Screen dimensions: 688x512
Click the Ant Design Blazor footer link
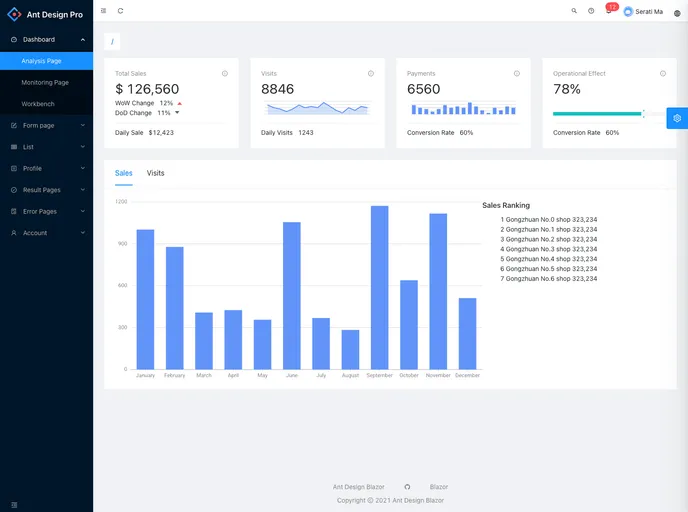[x=358, y=487]
